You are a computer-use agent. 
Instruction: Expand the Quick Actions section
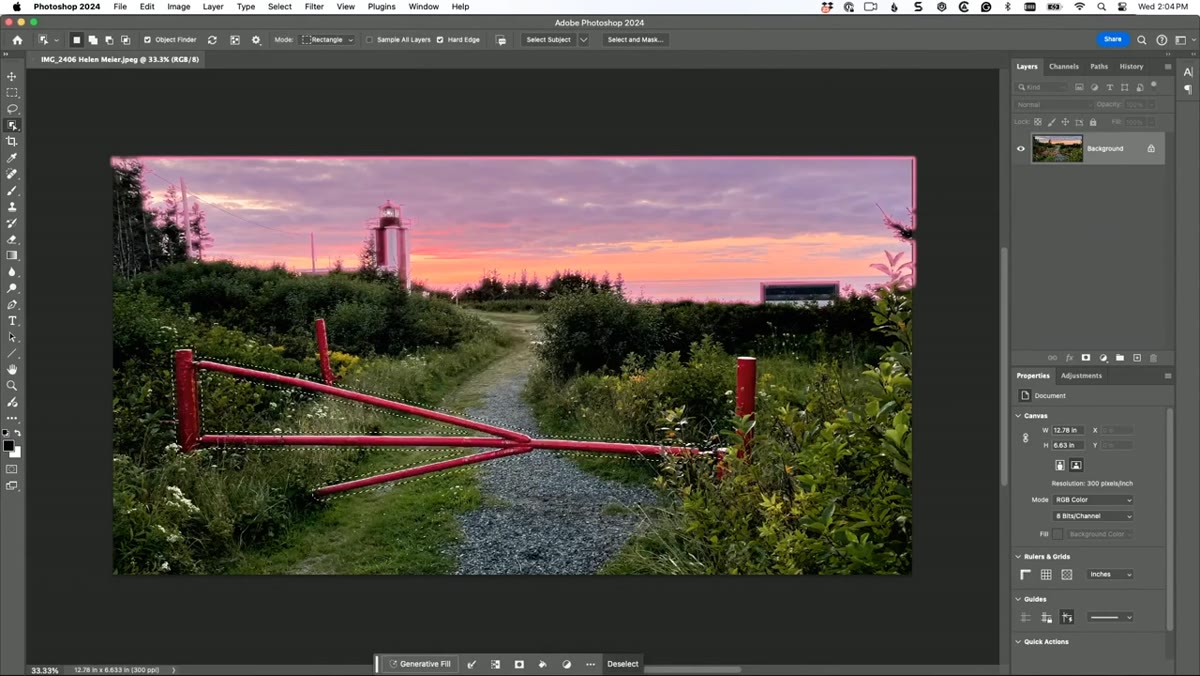[1019, 642]
